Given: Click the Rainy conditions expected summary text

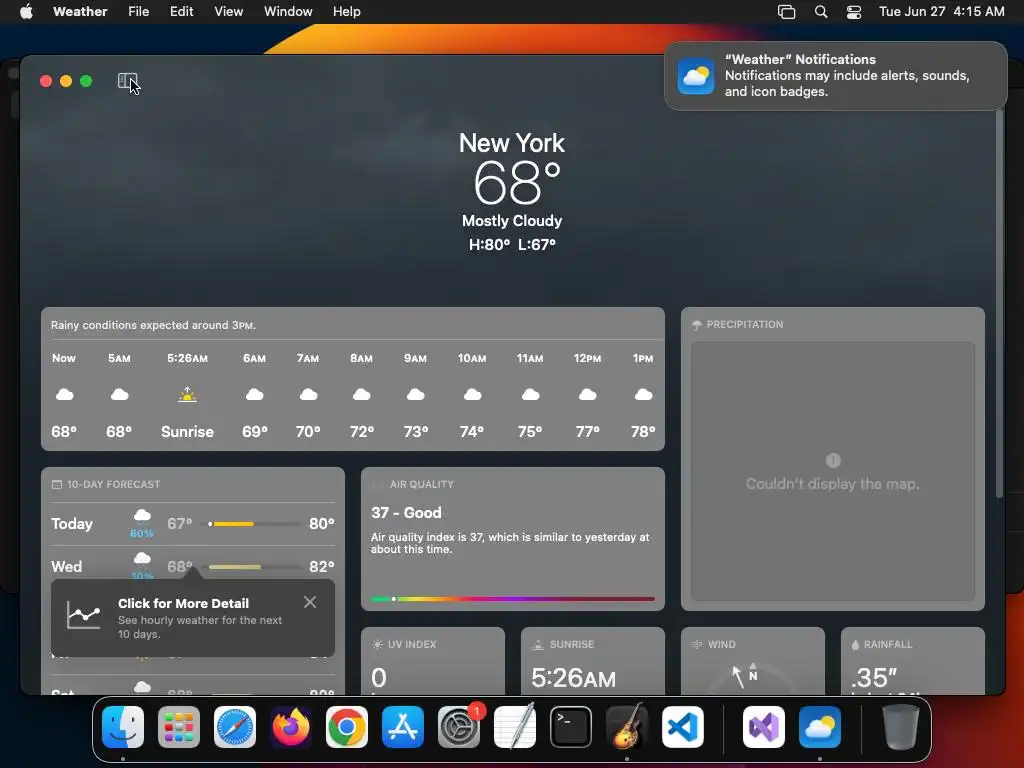Looking at the screenshot, I should tap(153, 325).
